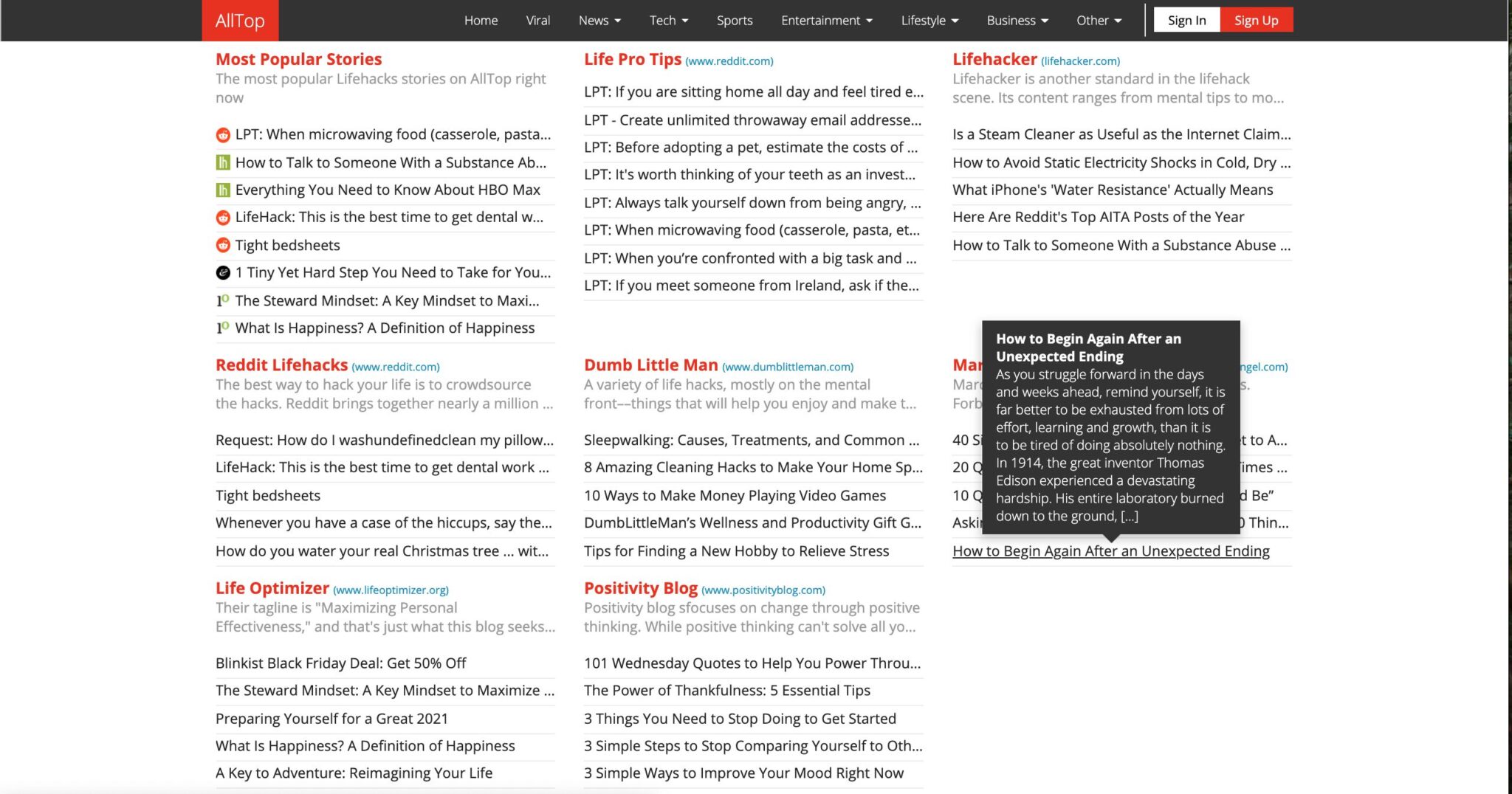Open 'Preparing Yourself for a Great 2021' story

tap(331, 718)
